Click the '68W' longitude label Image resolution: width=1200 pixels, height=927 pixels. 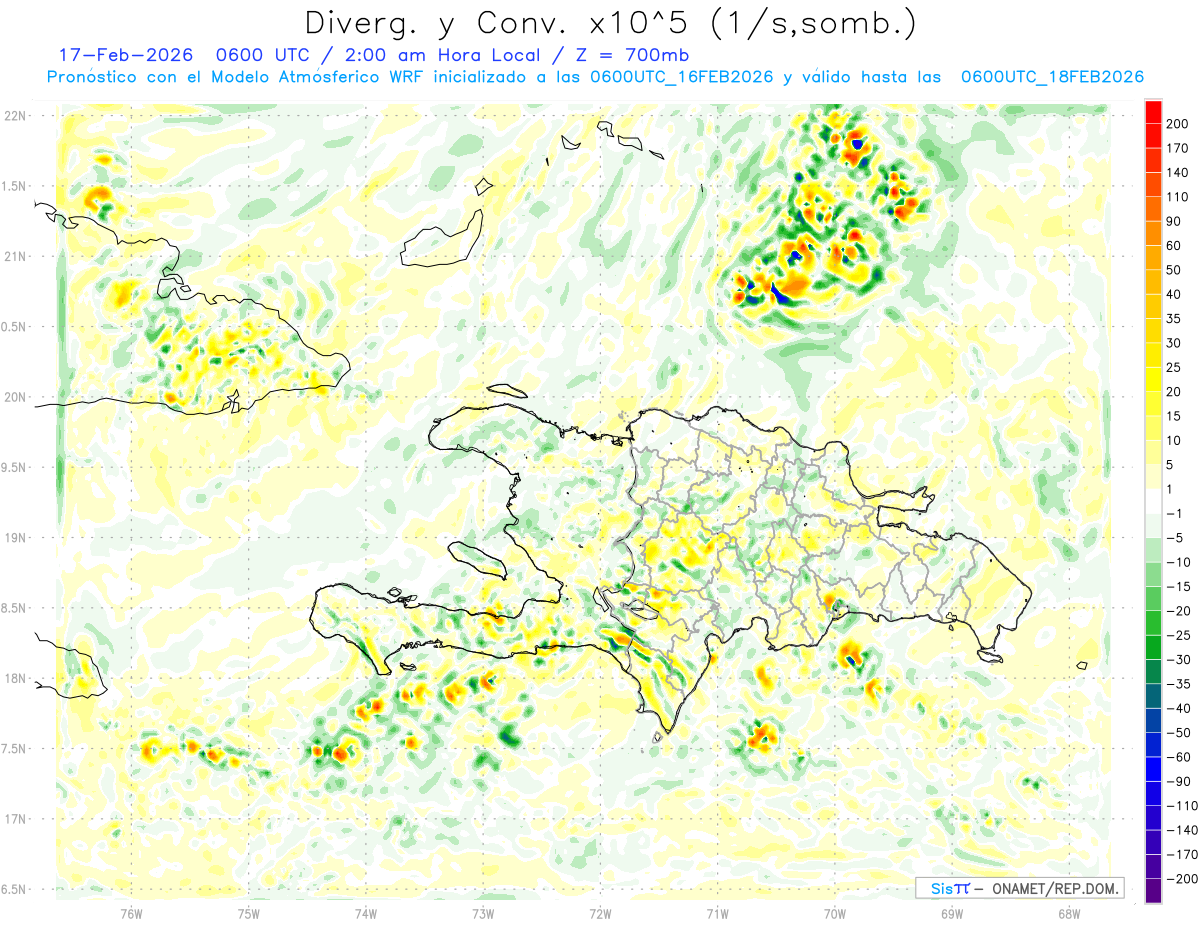tap(1069, 912)
